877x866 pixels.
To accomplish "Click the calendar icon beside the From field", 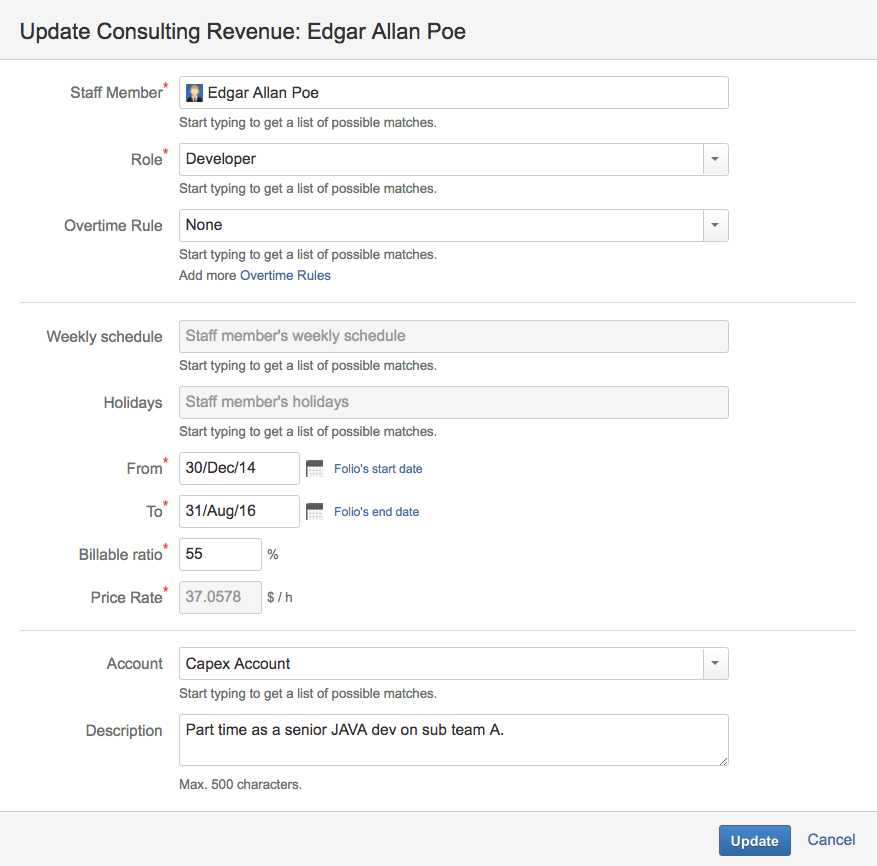I will tap(315, 468).
